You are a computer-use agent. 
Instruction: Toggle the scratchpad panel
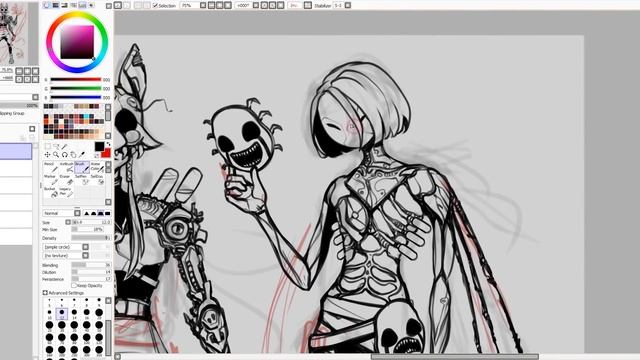tap(91, 5)
